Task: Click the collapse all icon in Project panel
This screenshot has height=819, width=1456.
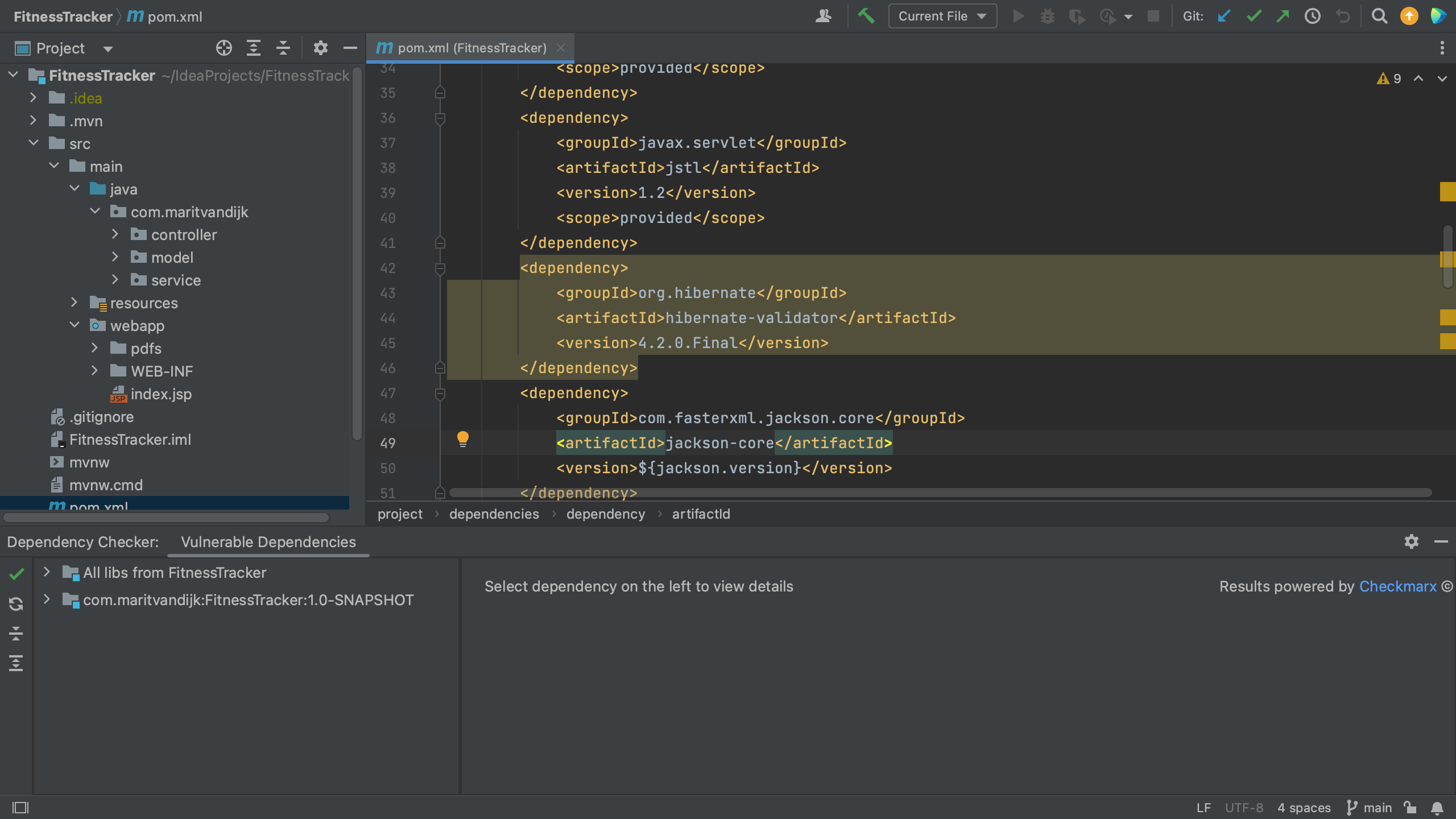Action: (x=284, y=48)
